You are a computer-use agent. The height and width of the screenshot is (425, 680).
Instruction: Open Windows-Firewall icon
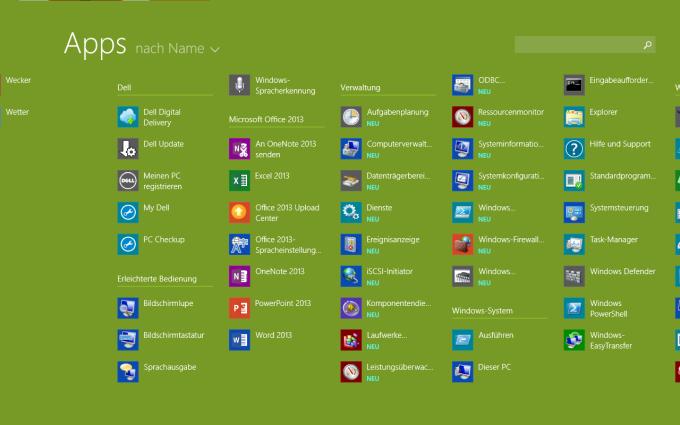click(x=462, y=245)
